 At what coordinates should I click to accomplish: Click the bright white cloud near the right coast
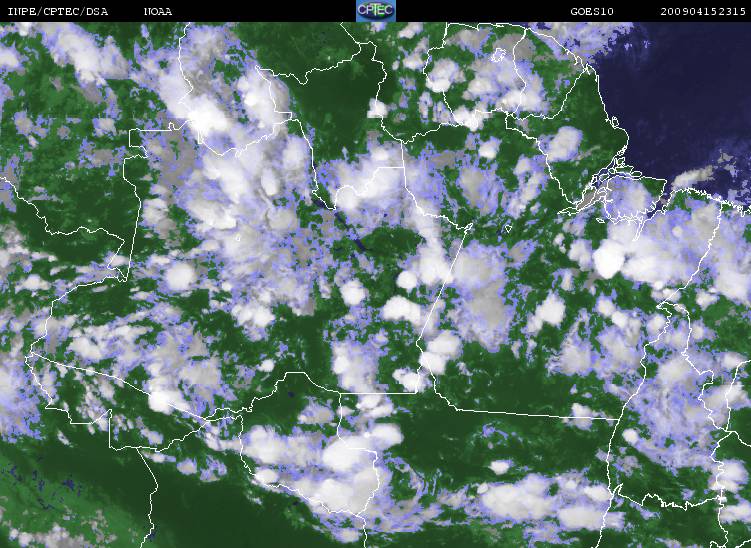tap(608, 260)
